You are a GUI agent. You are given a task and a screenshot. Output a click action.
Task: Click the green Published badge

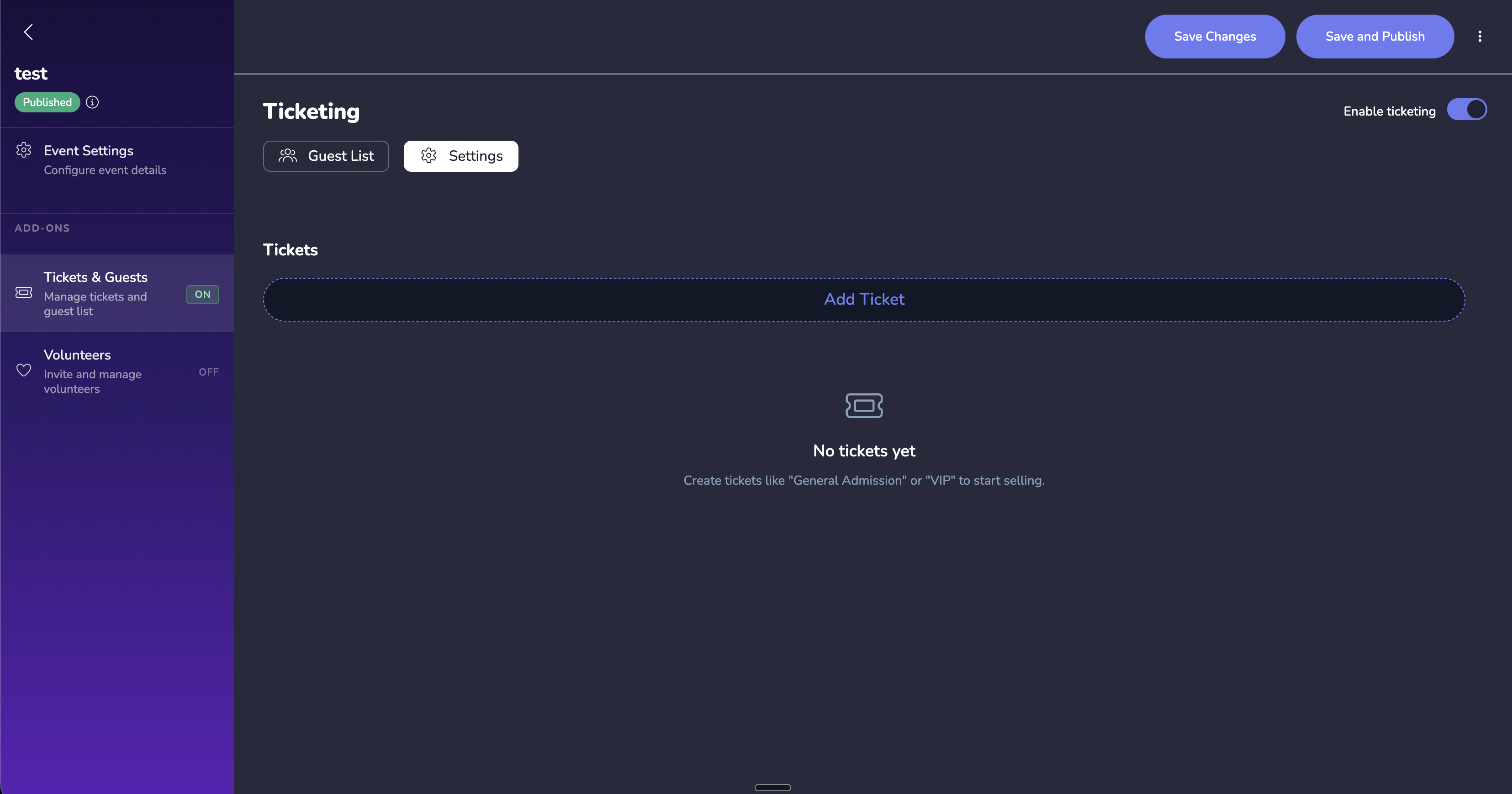point(47,101)
